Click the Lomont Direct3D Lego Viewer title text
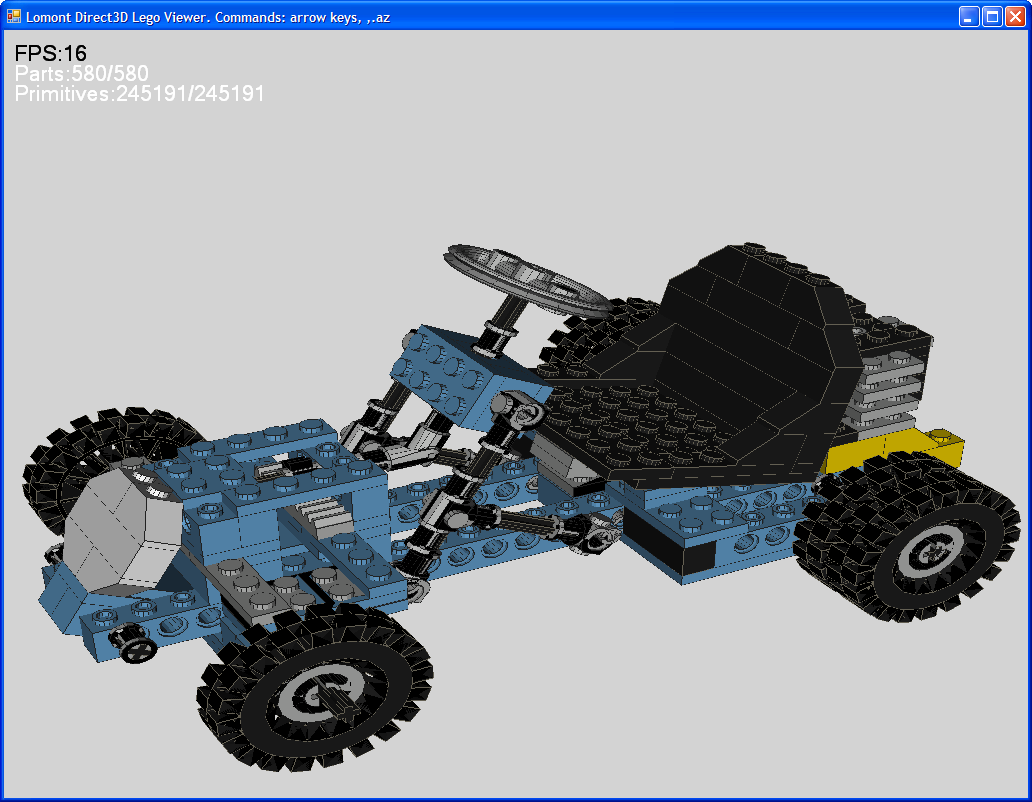 [208, 17]
